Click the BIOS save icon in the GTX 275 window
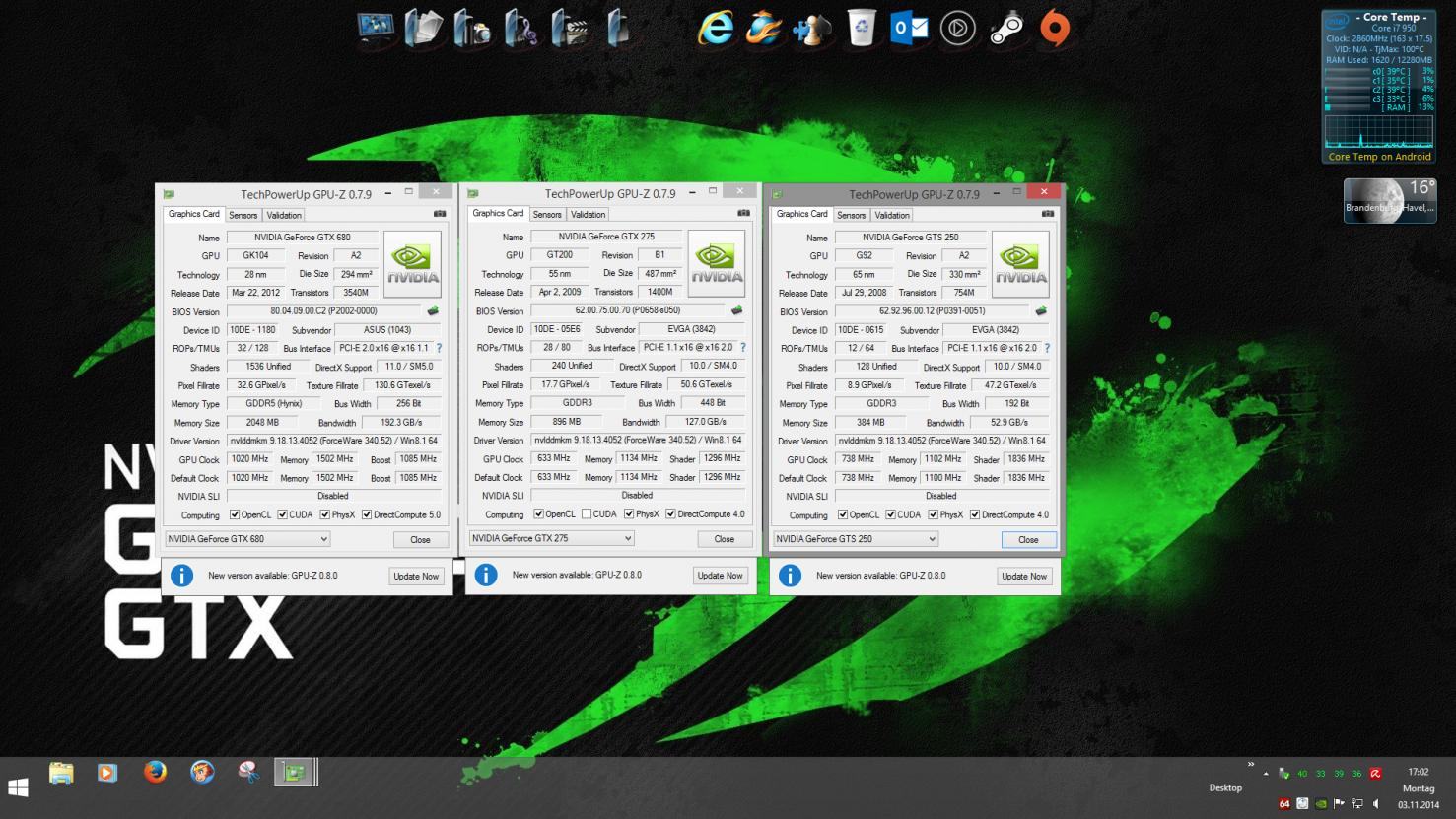Image resolution: width=1456 pixels, height=819 pixels. [x=736, y=310]
